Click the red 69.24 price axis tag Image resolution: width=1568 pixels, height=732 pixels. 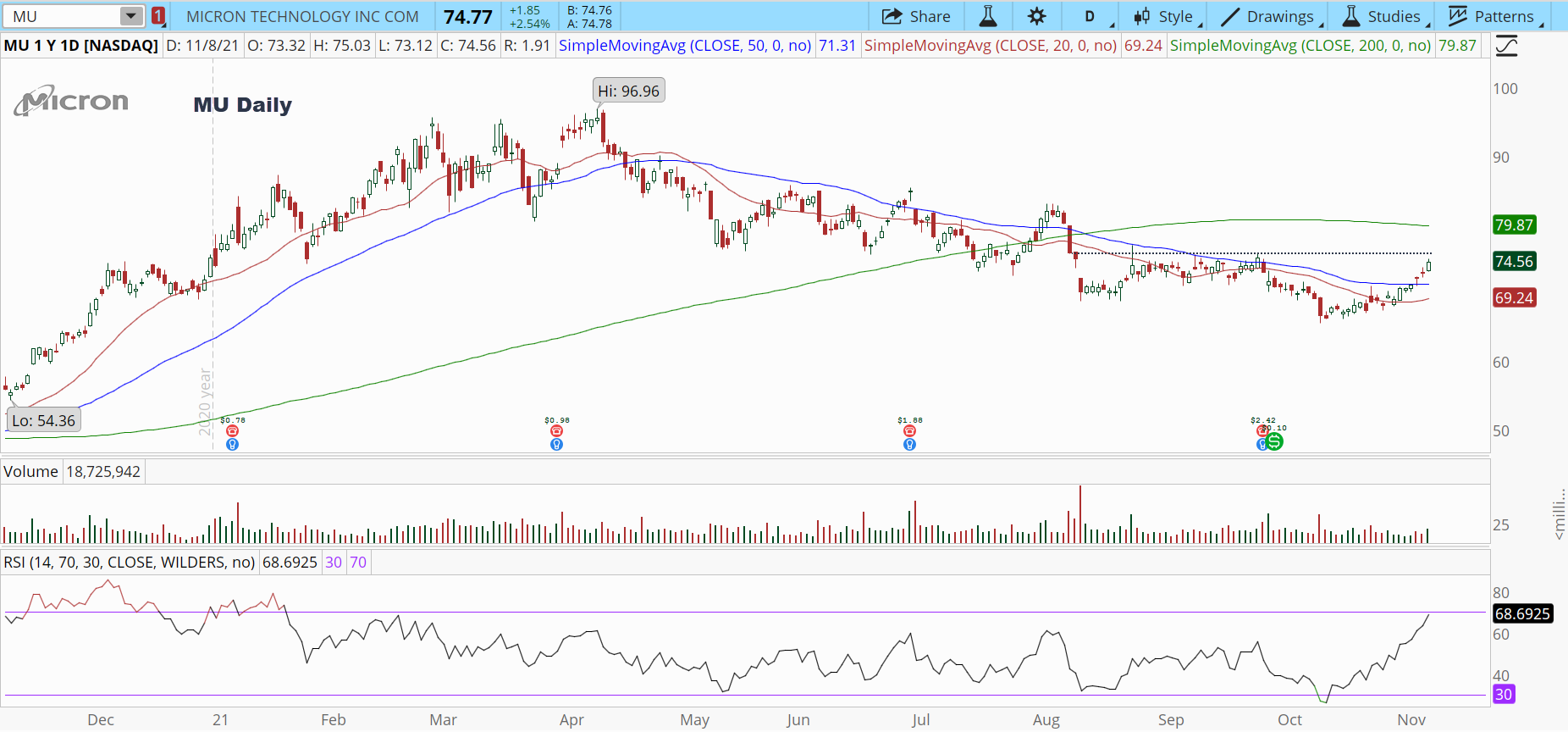1515,298
